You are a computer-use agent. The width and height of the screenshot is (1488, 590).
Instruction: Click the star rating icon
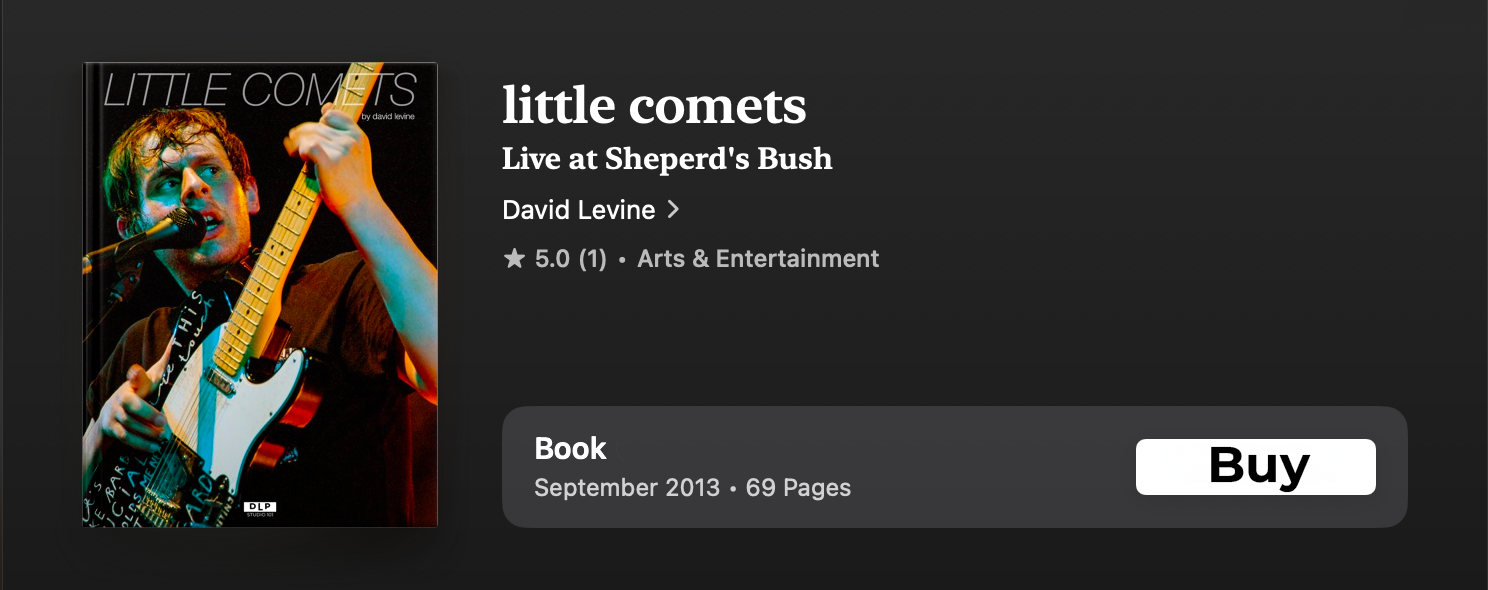(x=514, y=259)
